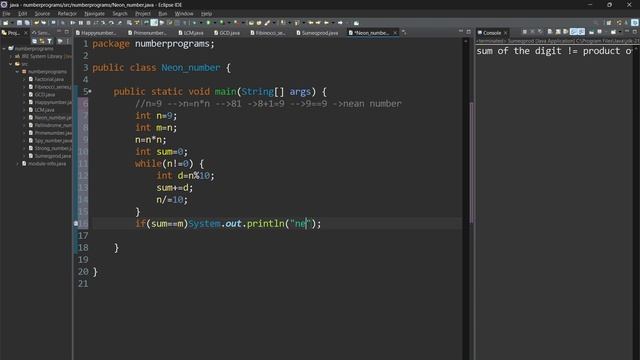Click the Save toolbar icon
This screenshot has height=360, width=640.
tap(19, 23)
